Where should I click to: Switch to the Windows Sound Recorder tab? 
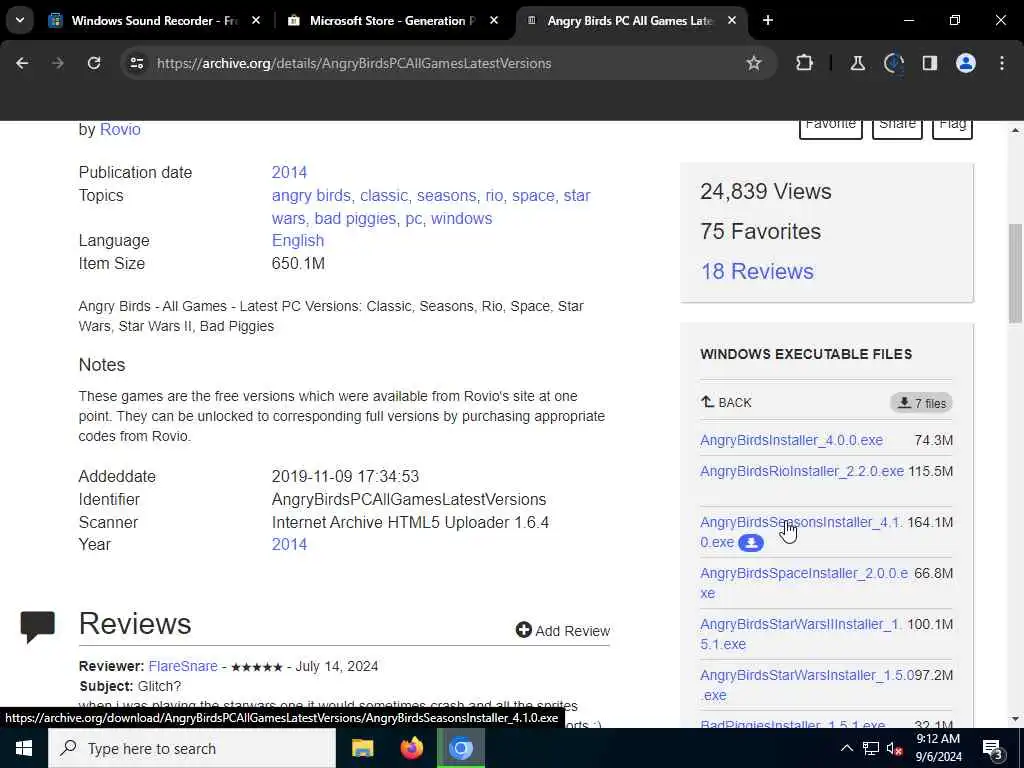point(155,21)
